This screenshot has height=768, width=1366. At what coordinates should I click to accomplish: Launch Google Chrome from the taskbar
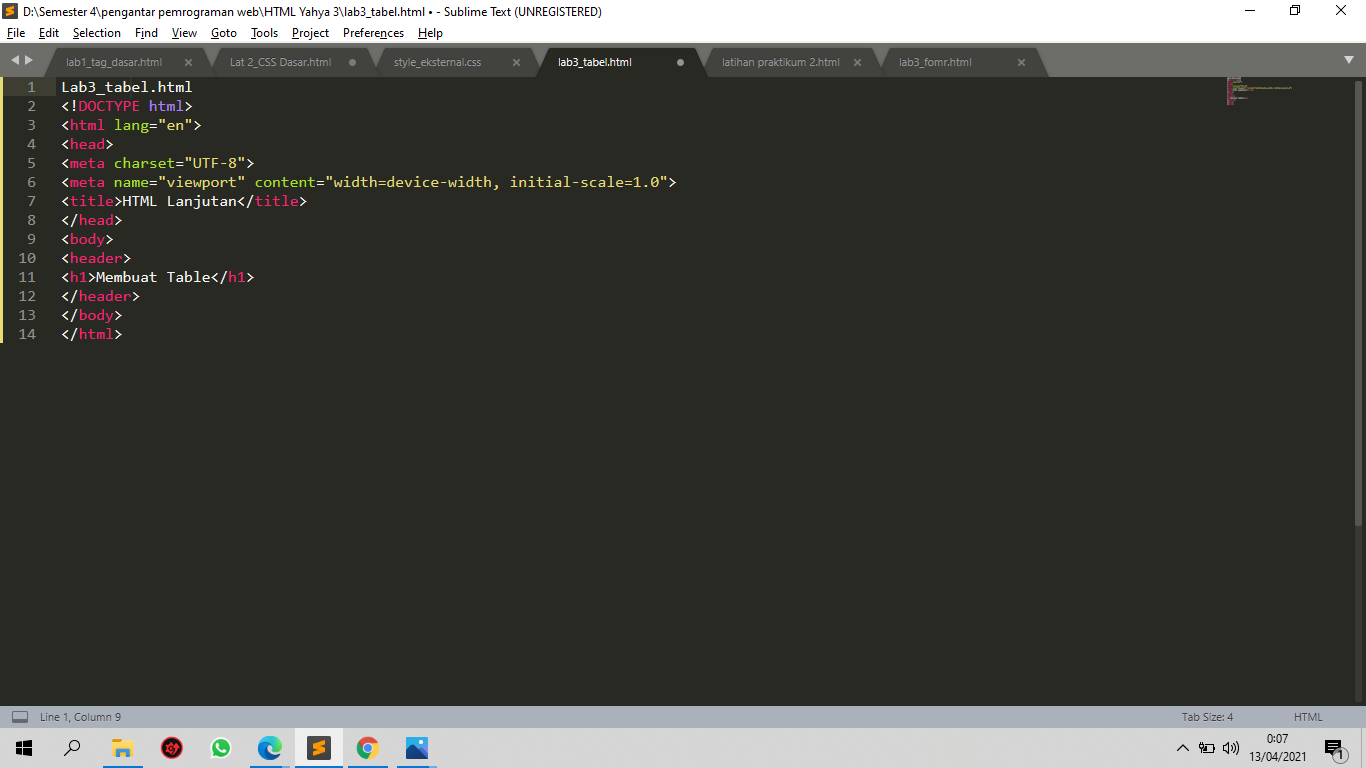click(367, 747)
